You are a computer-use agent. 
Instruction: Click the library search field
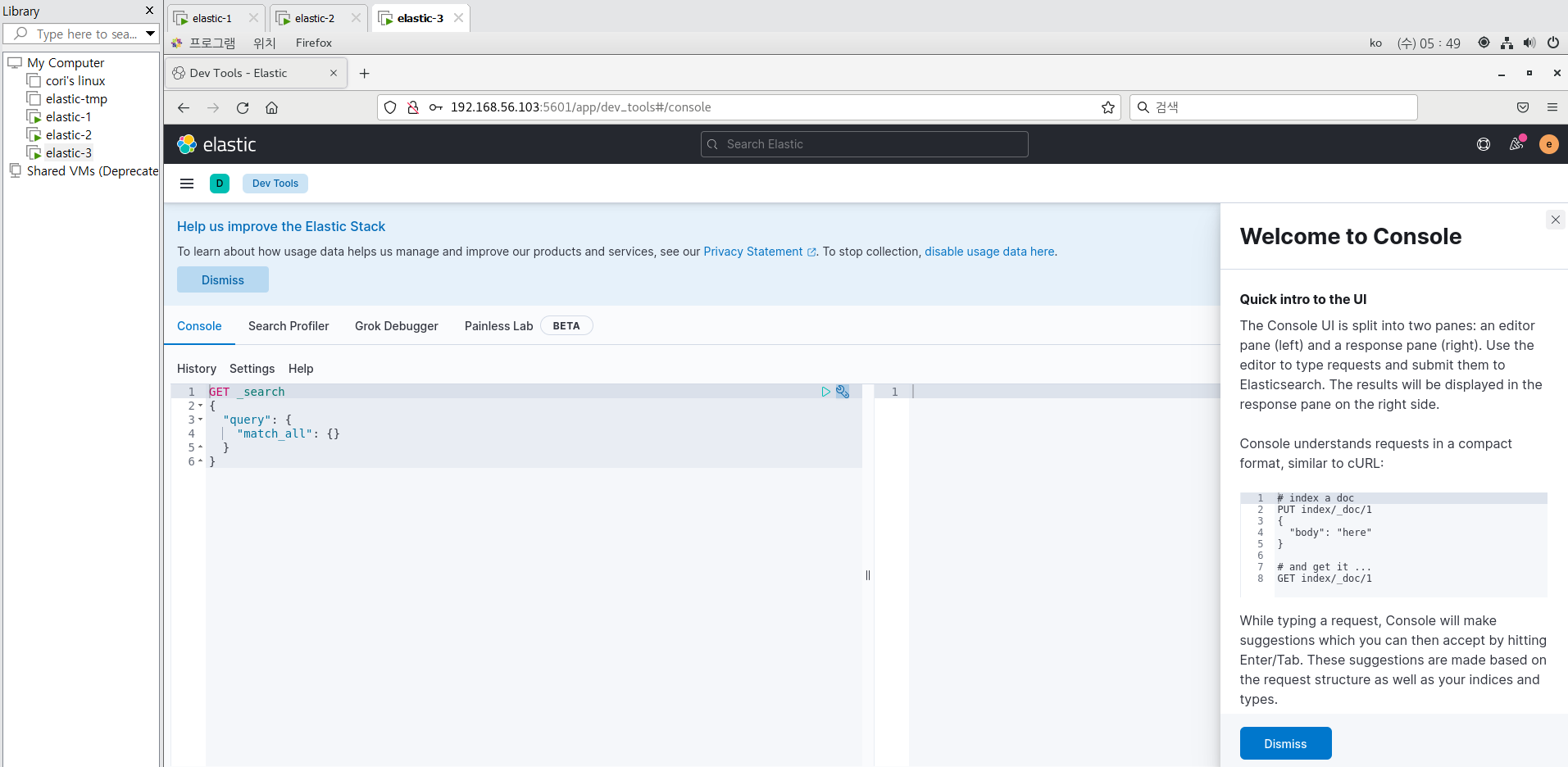80,34
